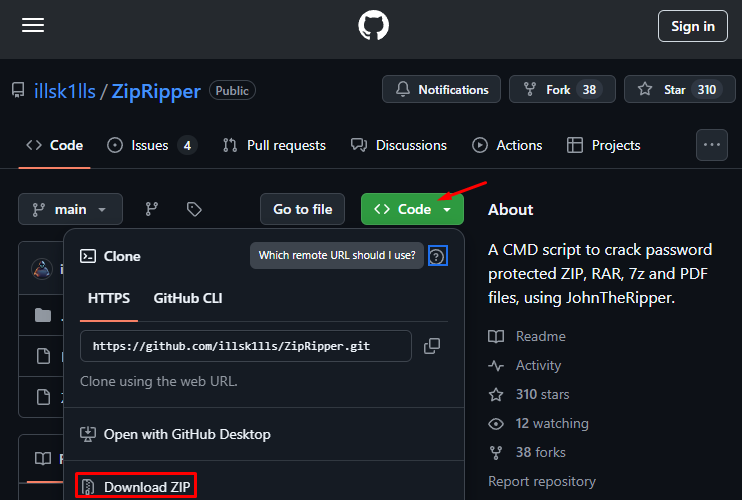
Task: Copy the clone URL to clipboard
Action: click(x=432, y=346)
